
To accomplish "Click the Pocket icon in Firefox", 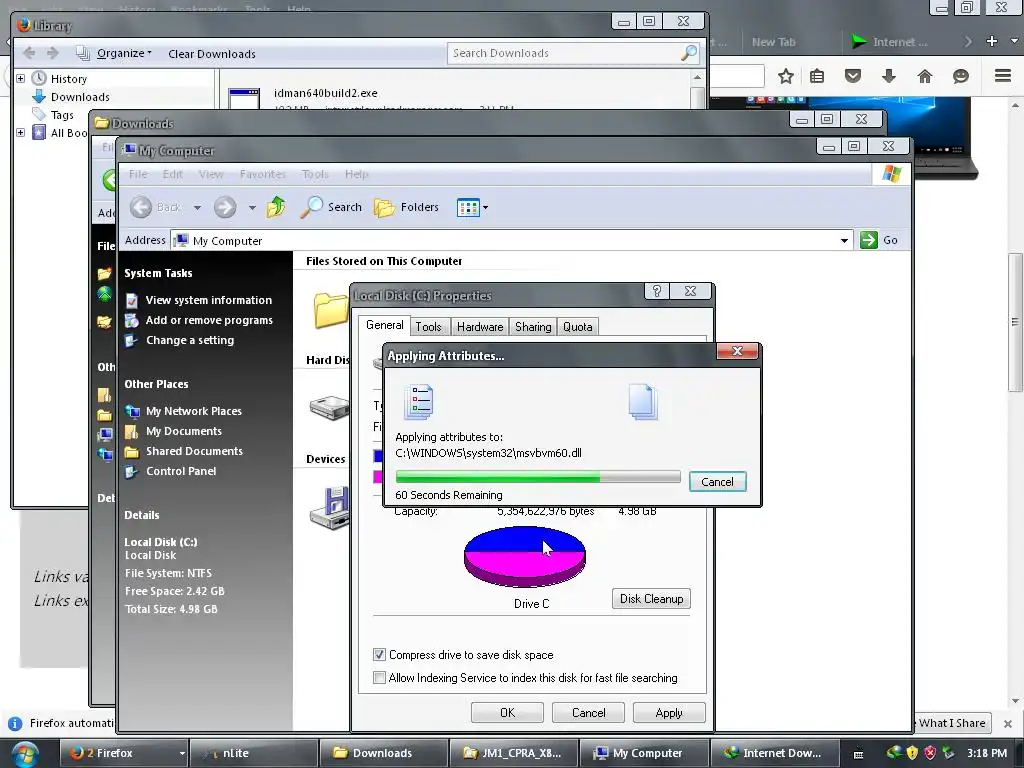I will click(853, 76).
